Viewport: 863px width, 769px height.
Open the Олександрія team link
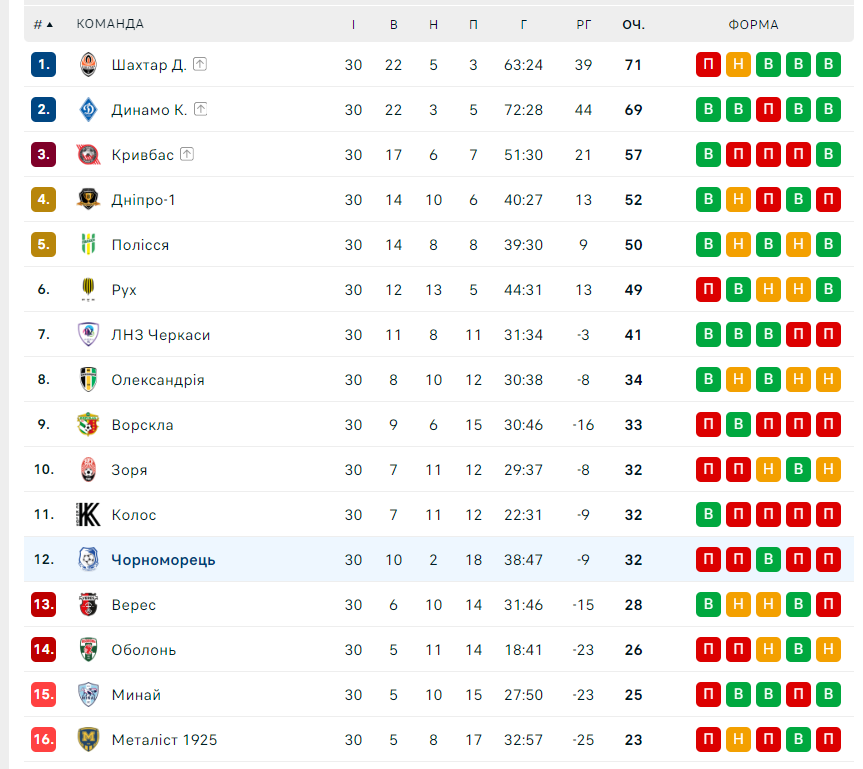click(x=158, y=380)
